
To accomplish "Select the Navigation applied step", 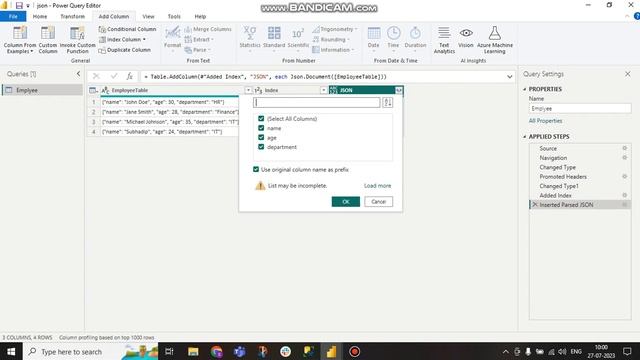I will (553, 158).
